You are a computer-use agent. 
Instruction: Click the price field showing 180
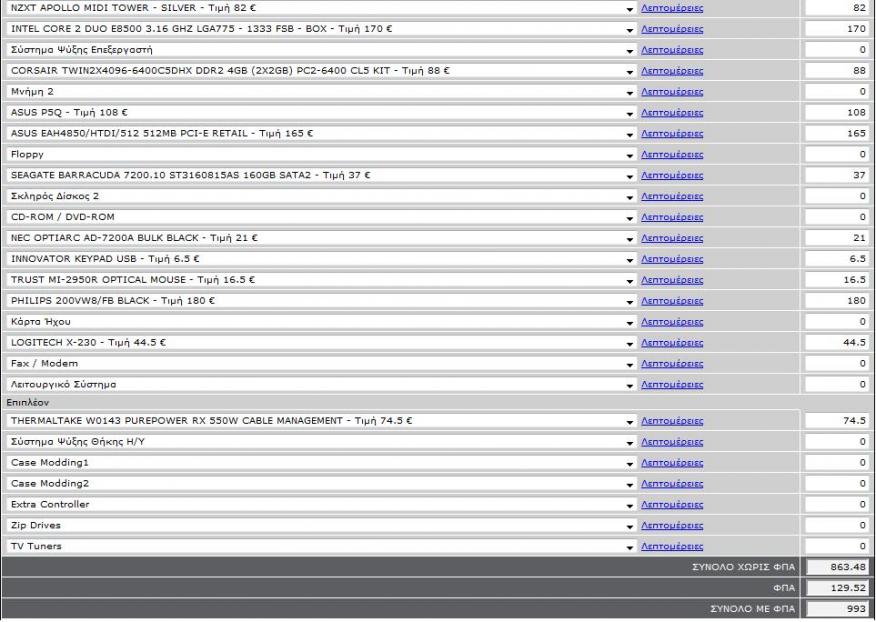837,301
